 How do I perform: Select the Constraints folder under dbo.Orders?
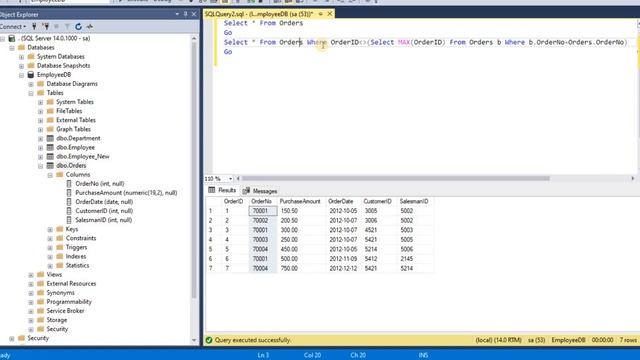coord(81,238)
